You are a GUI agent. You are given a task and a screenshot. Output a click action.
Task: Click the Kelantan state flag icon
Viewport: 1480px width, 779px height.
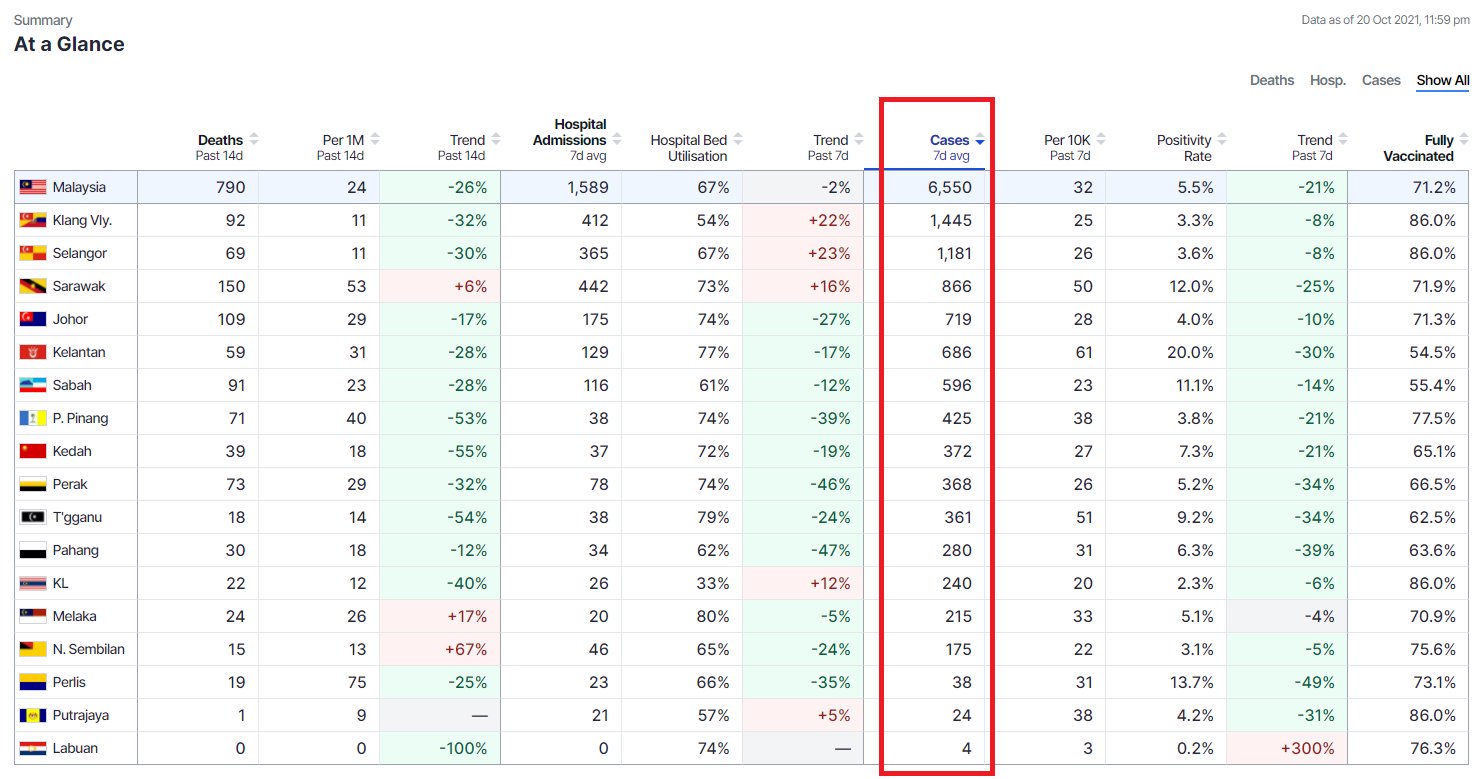tap(32, 352)
